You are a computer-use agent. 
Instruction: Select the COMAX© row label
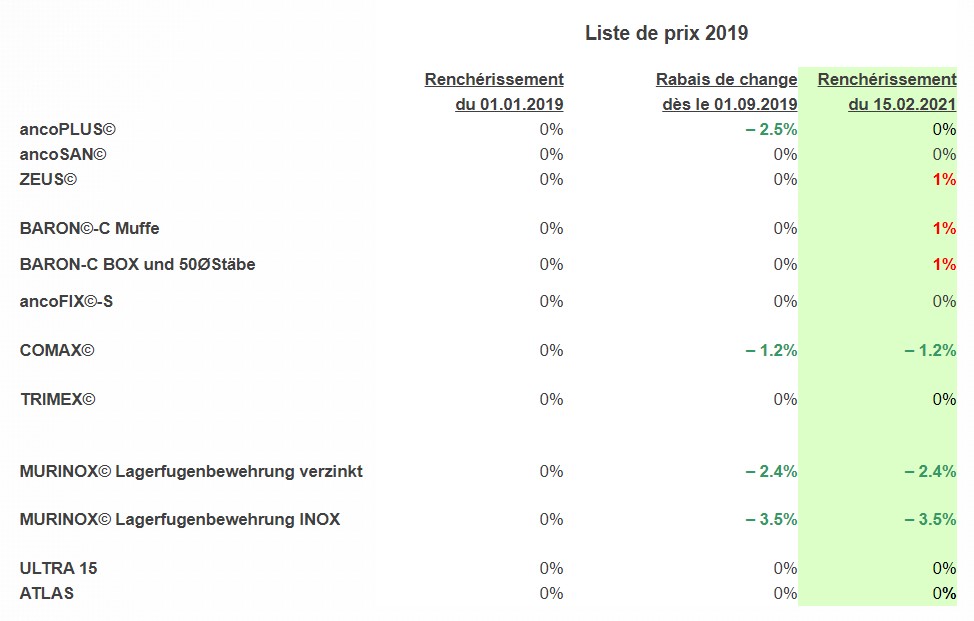(x=57, y=350)
